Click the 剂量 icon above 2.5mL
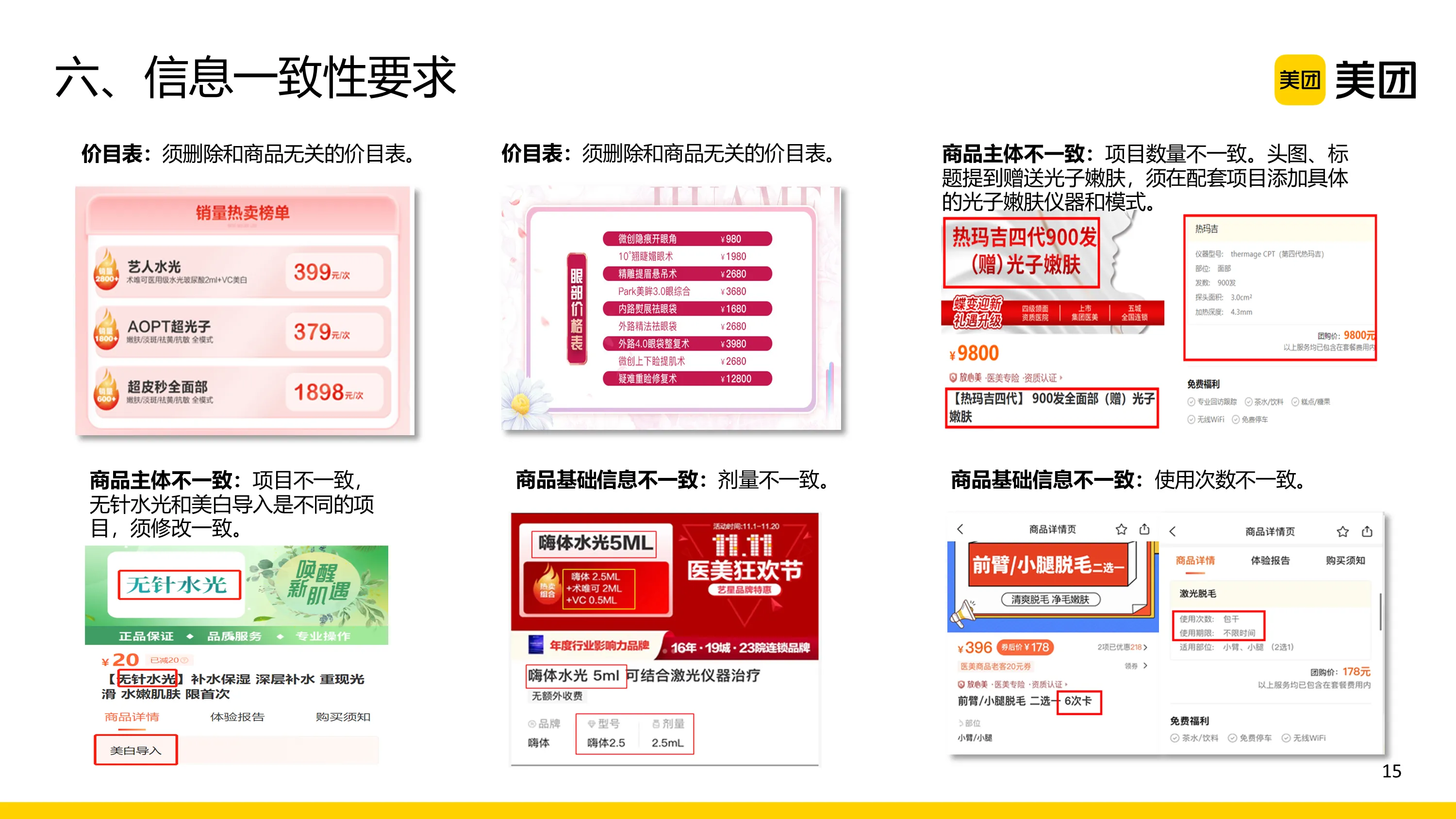 coord(656,724)
